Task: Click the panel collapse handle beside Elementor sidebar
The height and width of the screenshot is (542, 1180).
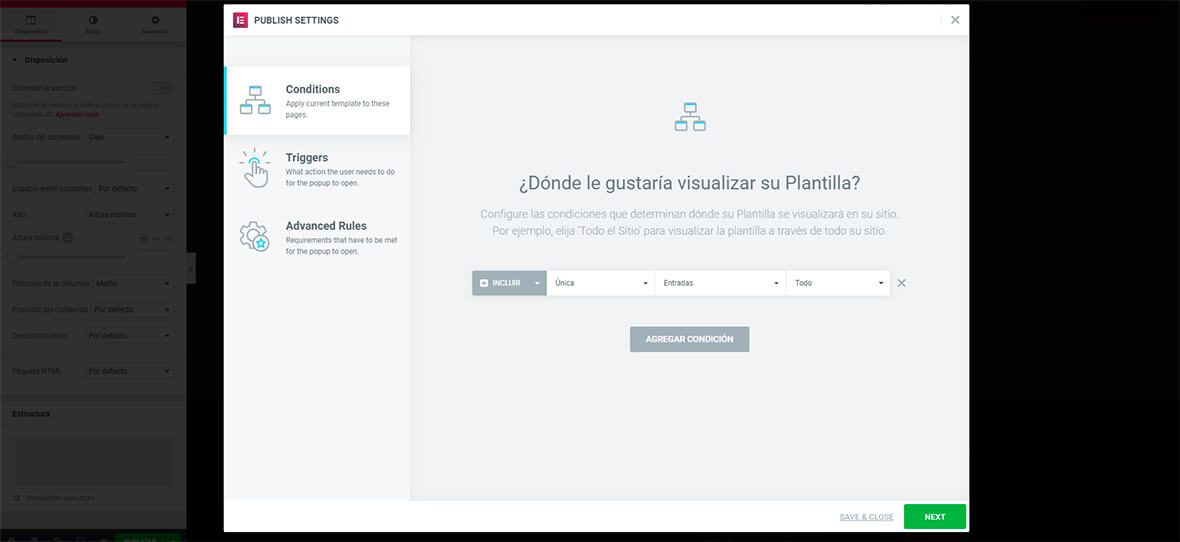Action: (x=191, y=268)
